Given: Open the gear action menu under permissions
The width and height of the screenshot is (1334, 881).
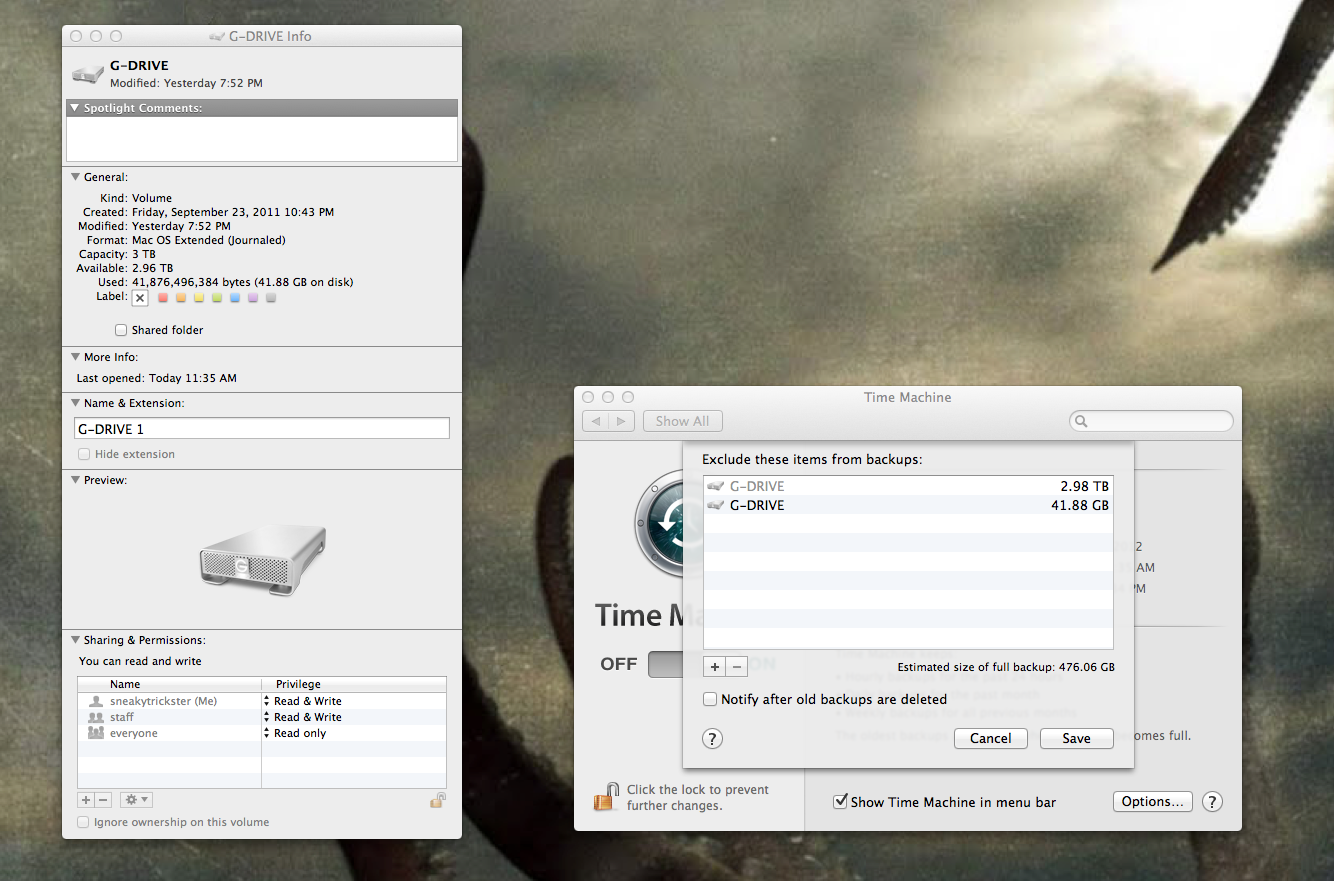Looking at the screenshot, I should [x=136, y=800].
